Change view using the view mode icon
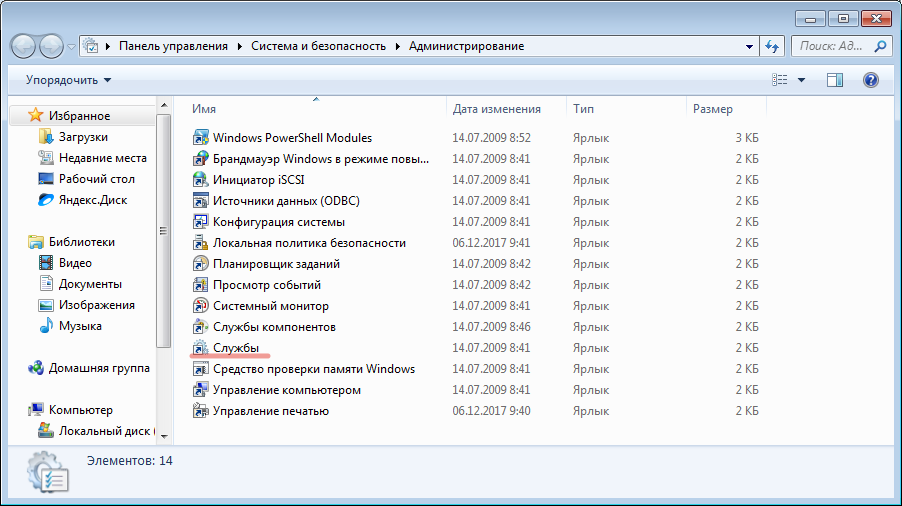The height and width of the screenshot is (506, 902). [x=779, y=80]
